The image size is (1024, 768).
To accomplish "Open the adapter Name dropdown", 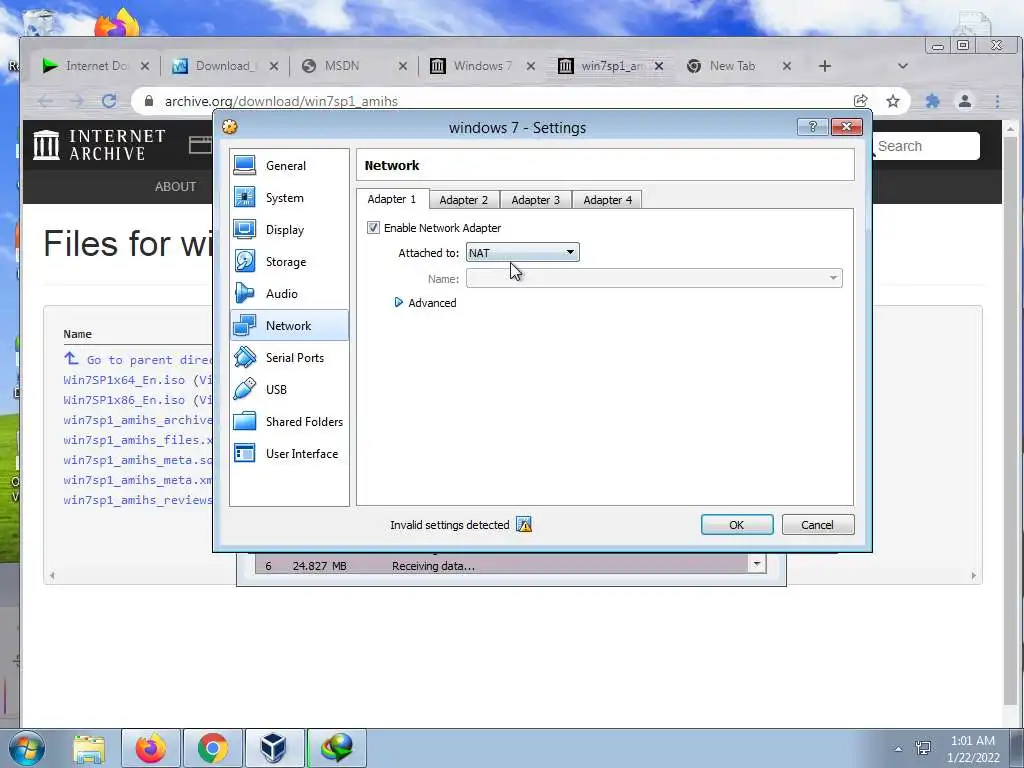I will [x=654, y=278].
